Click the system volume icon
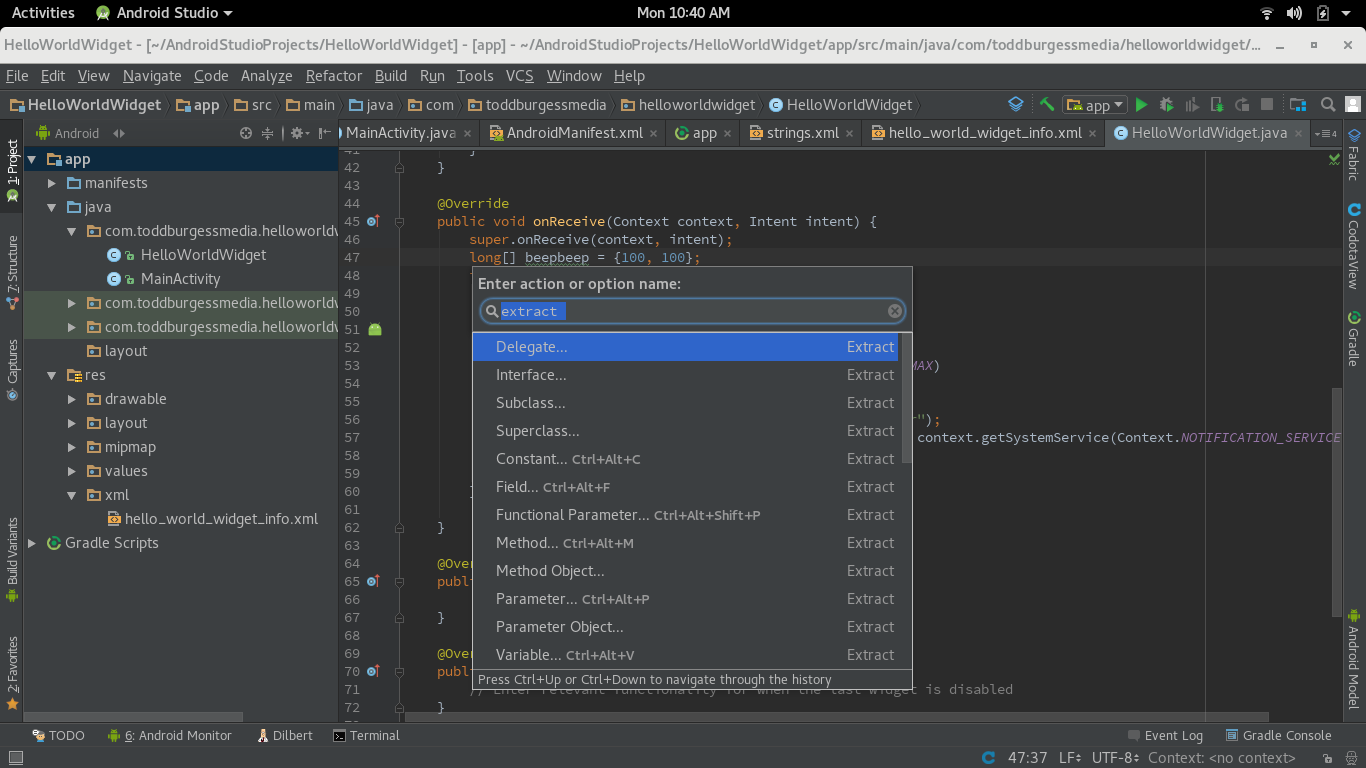The image size is (1366, 768). click(1295, 13)
